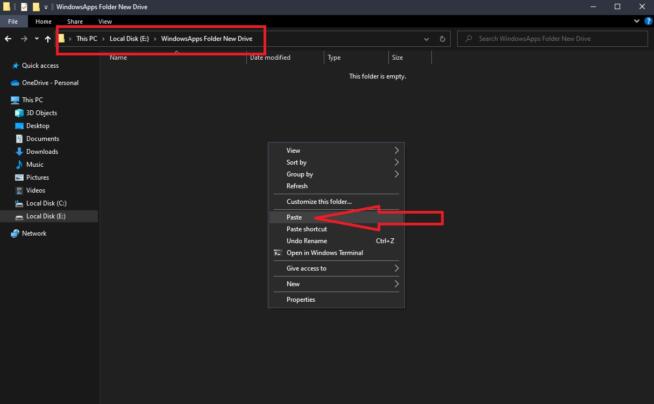Image resolution: width=654 pixels, height=404 pixels.
Task: Select Quick access in the navigation pane
Action: pyautogui.click(x=40, y=65)
